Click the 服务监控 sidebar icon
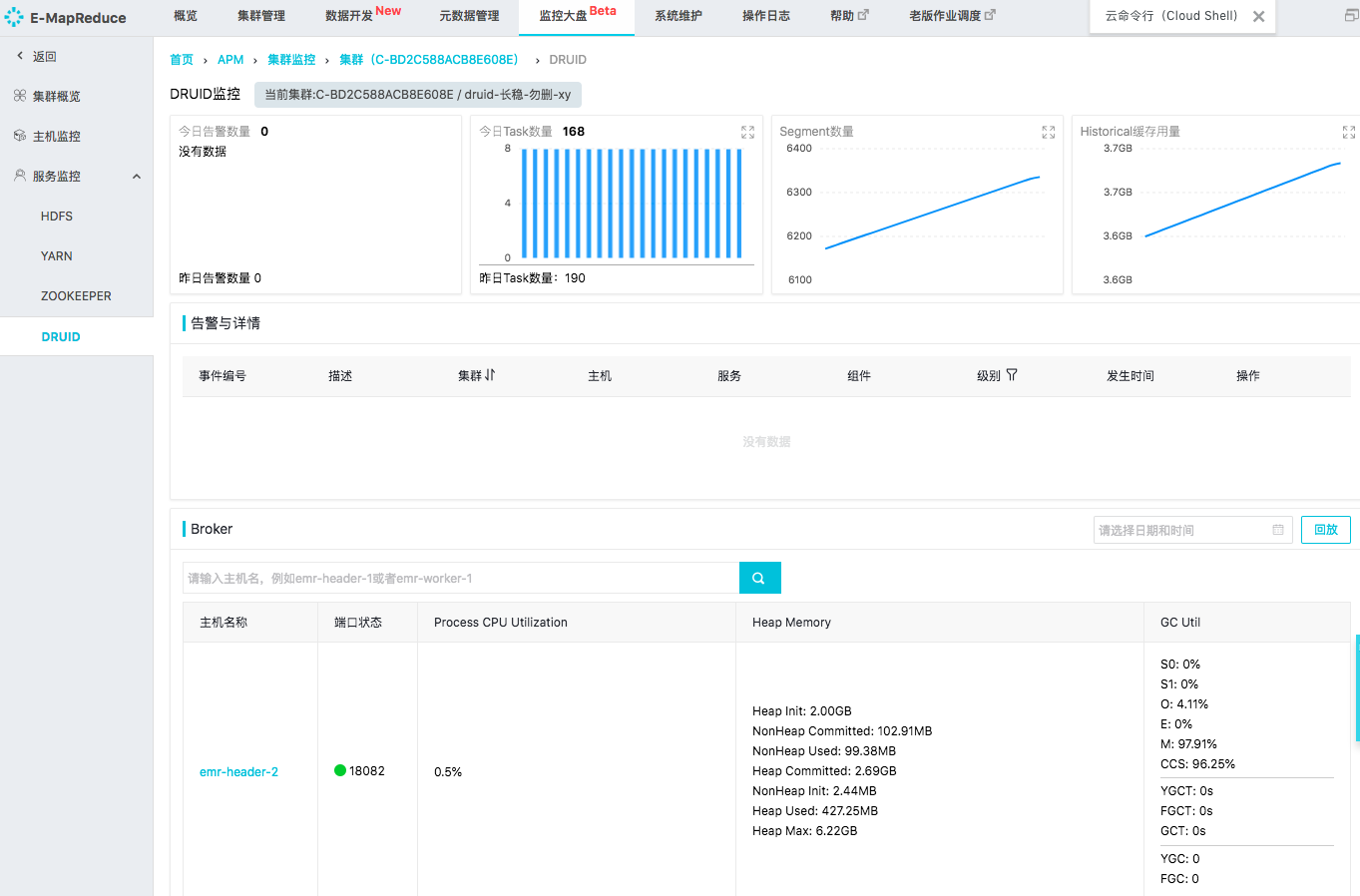 20,176
